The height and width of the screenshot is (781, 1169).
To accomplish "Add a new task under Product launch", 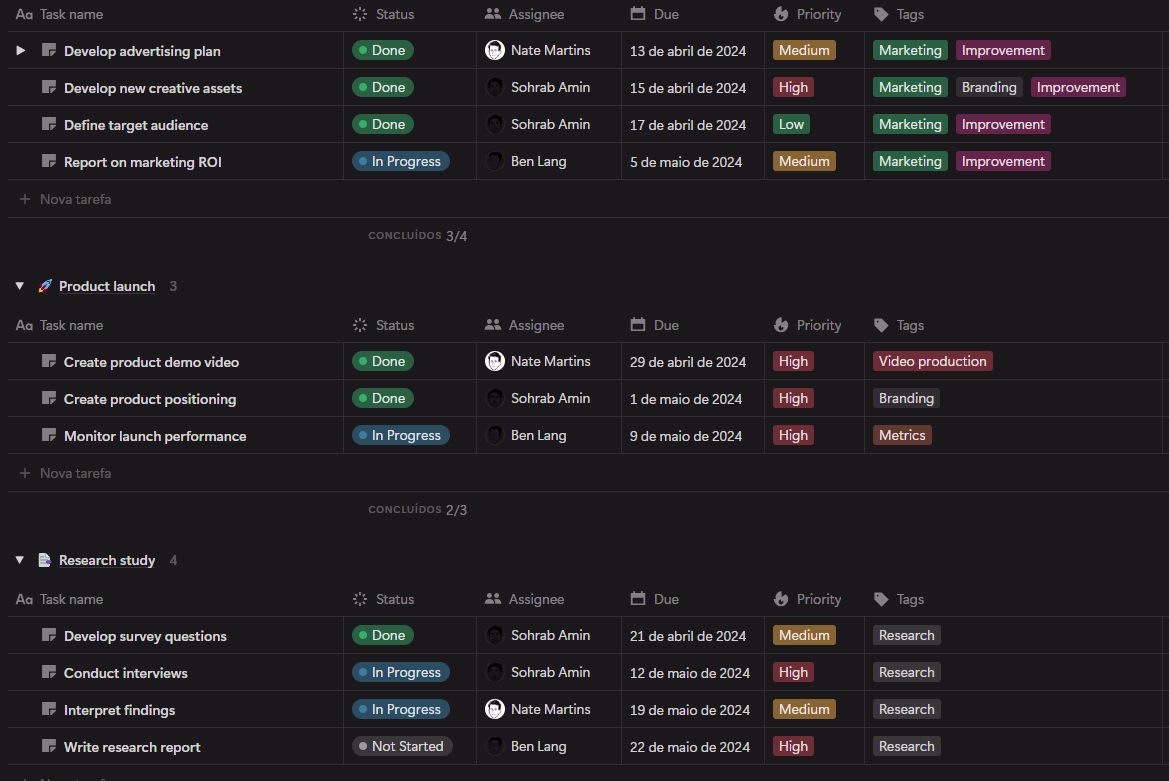I will 75,473.
